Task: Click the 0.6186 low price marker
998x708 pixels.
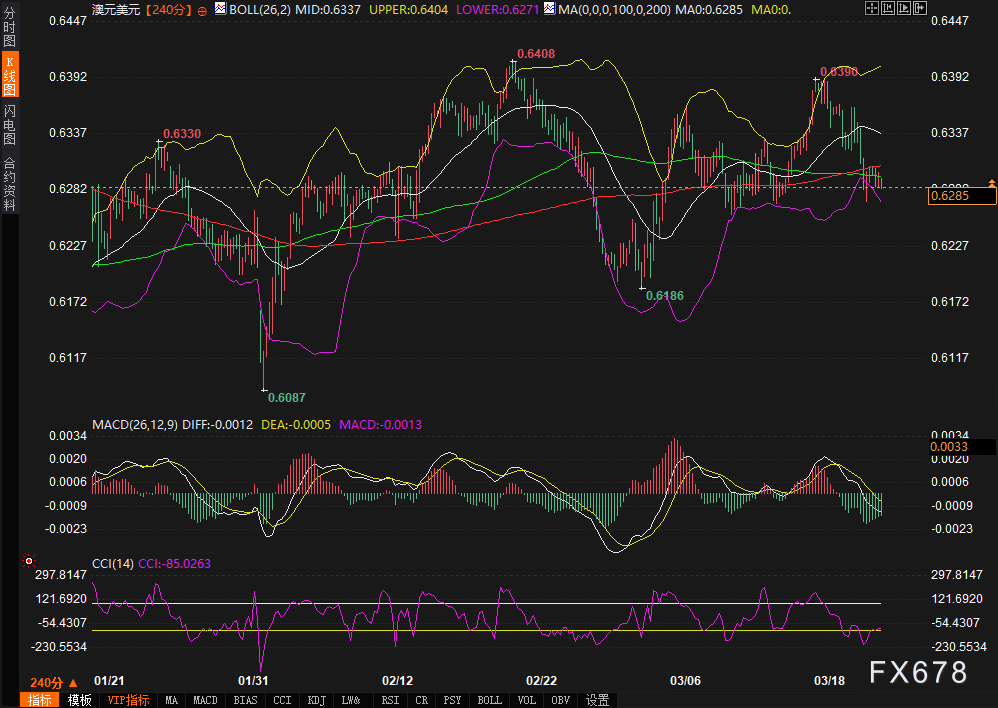Action: [x=664, y=295]
